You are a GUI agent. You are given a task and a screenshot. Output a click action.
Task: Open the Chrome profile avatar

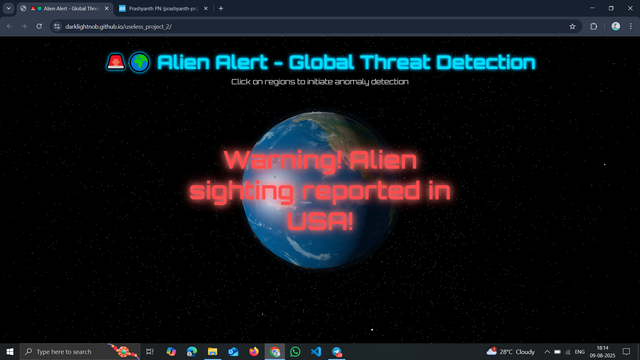coord(616,27)
